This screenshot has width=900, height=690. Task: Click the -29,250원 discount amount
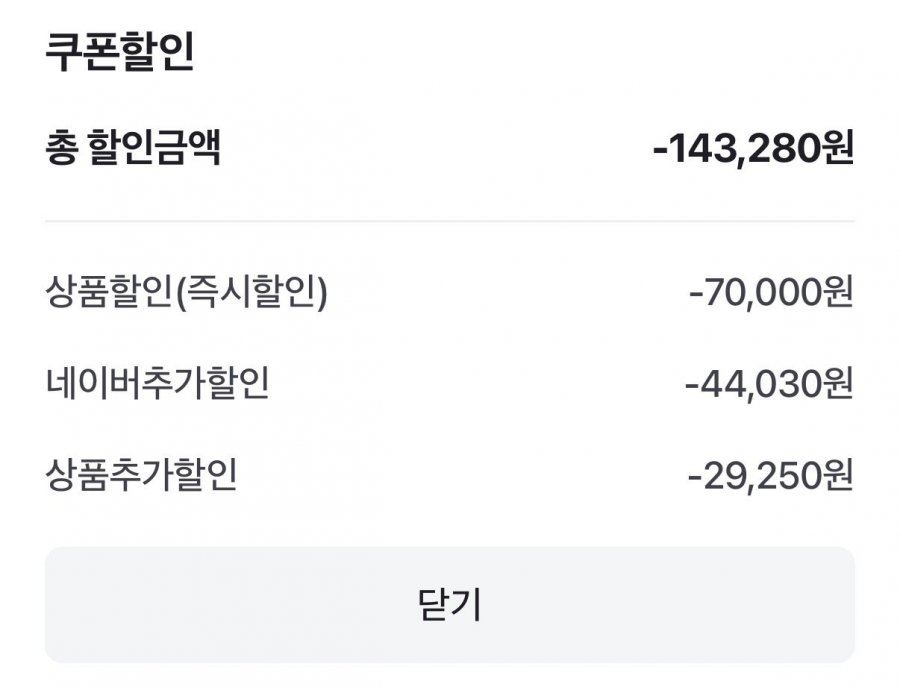click(x=770, y=475)
